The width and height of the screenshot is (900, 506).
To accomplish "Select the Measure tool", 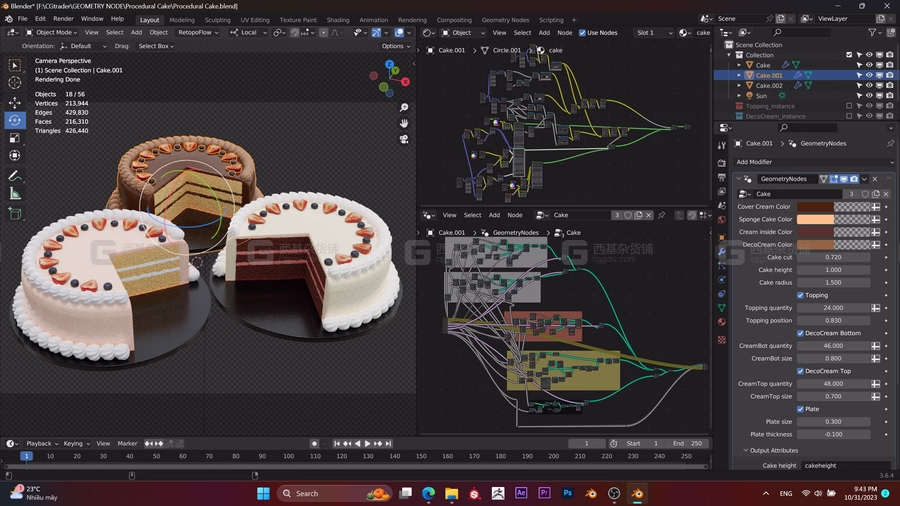I will point(15,194).
